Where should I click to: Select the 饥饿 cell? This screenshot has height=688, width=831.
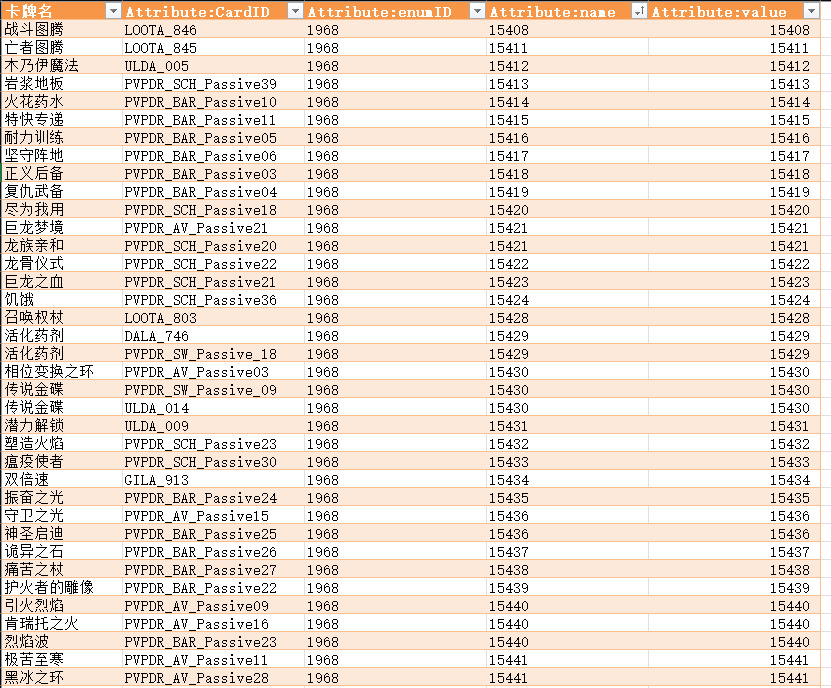click(x=61, y=300)
